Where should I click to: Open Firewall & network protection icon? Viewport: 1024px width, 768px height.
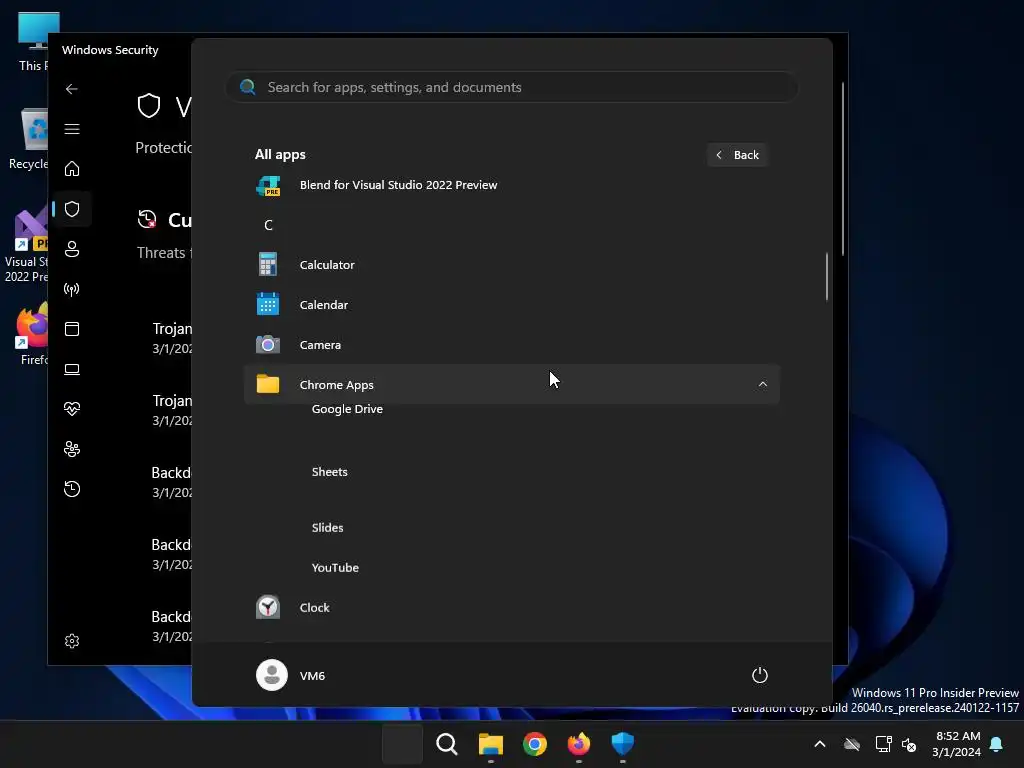coord(72,289)
